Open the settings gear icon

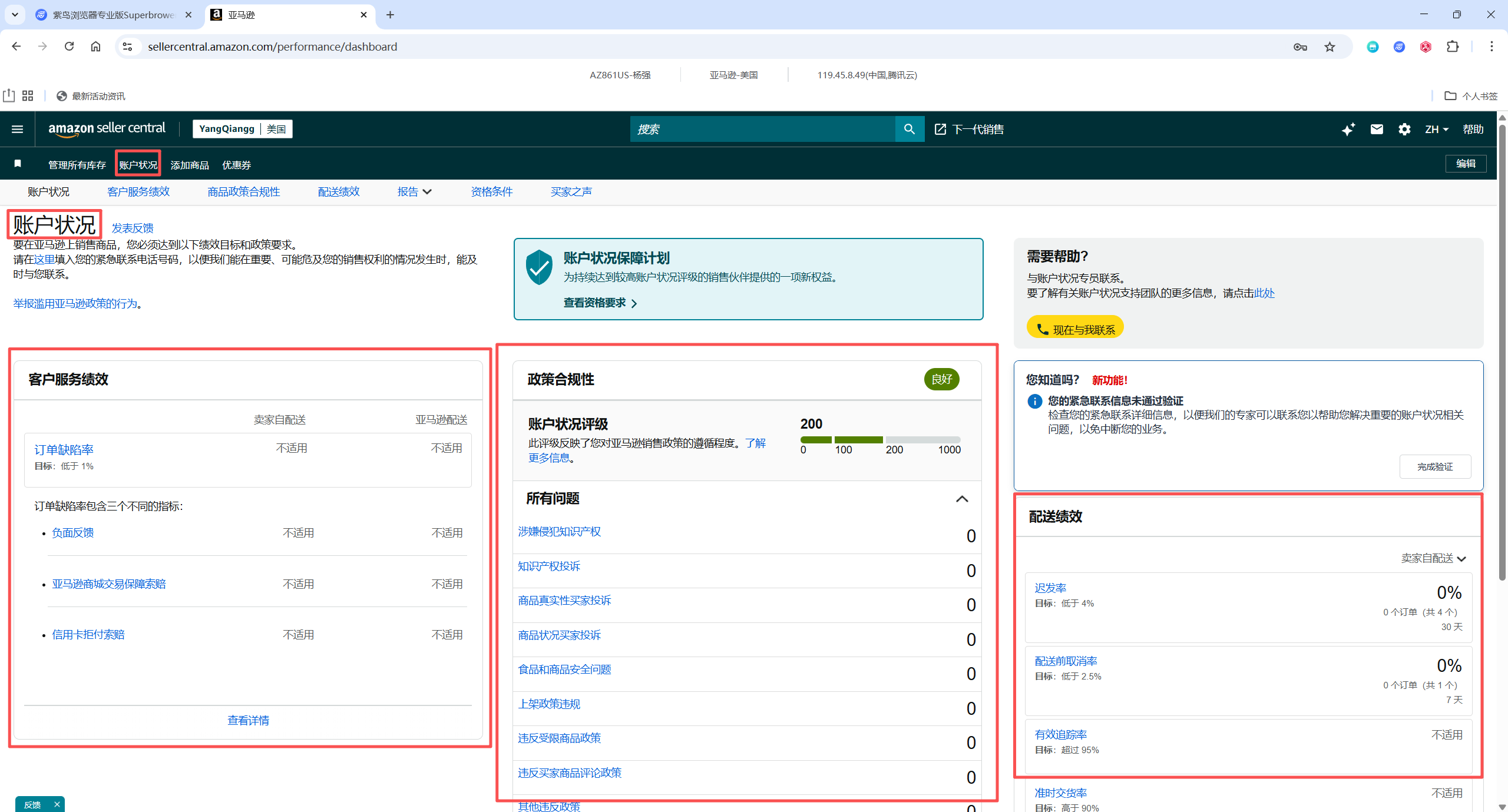(1404, 129)
